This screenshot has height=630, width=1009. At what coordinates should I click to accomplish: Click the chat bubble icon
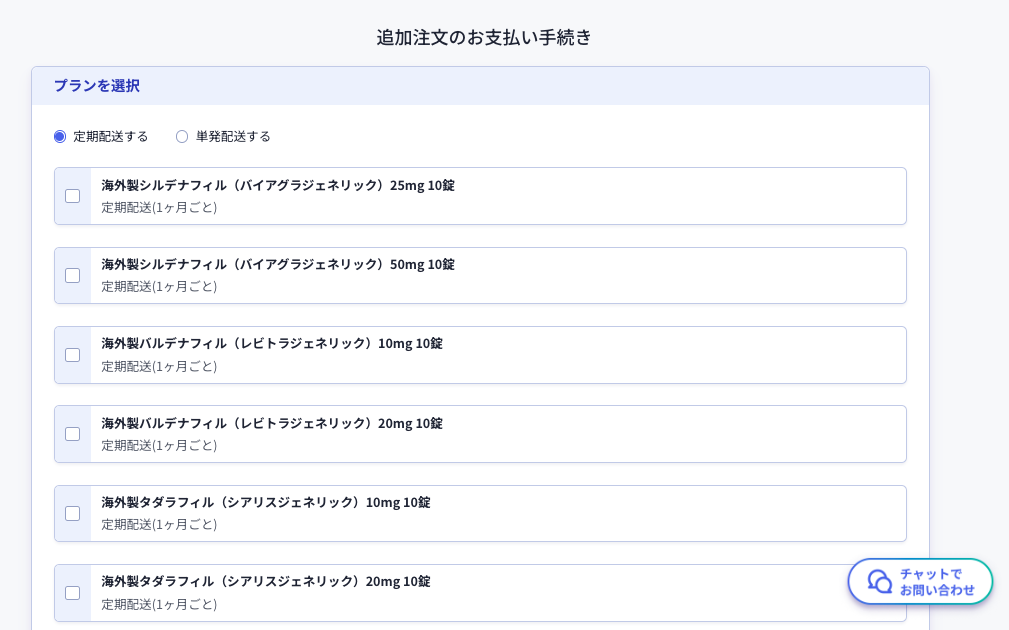pos(879,582)
